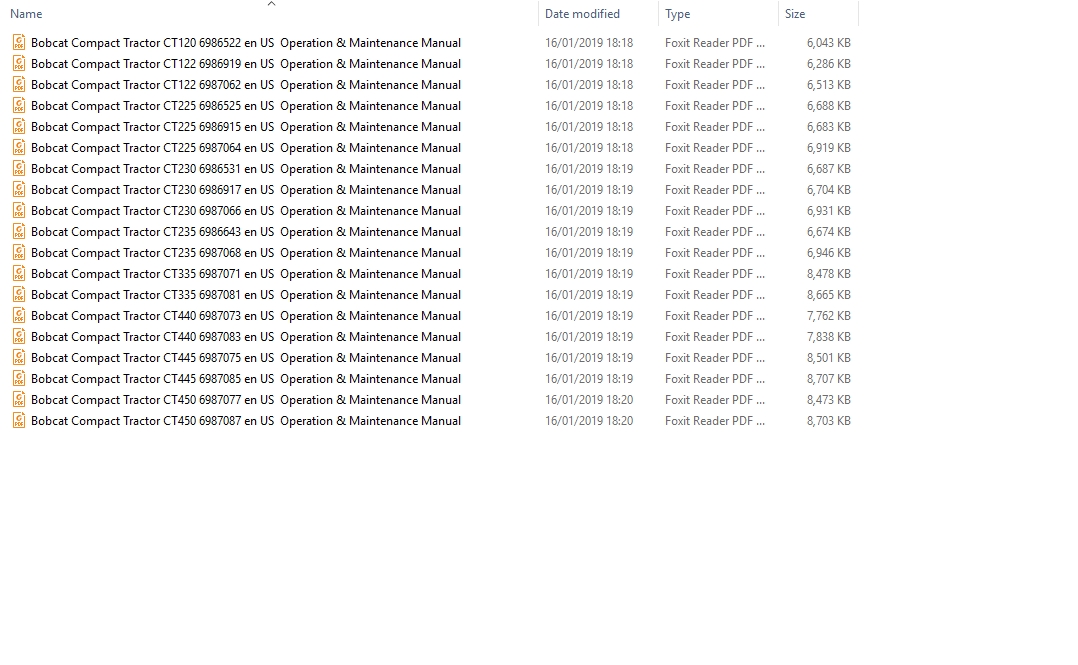Click the PDF file icon for CT122 6987062
The height and width of the screenshot is (665, 1078).
(19, 85)
